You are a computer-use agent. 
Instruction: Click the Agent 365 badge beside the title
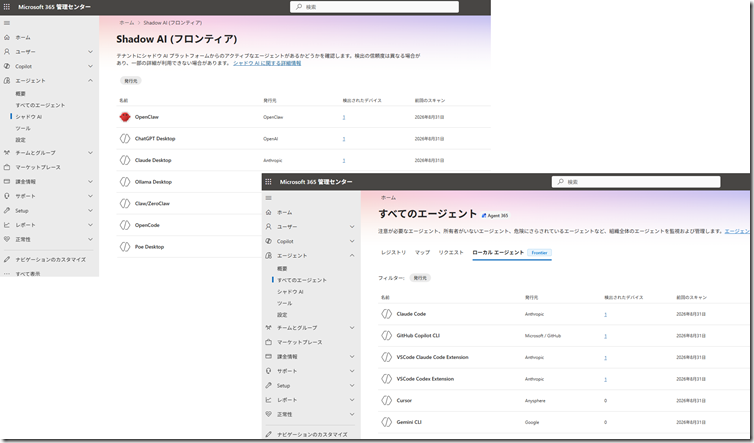tap(495, 215)
